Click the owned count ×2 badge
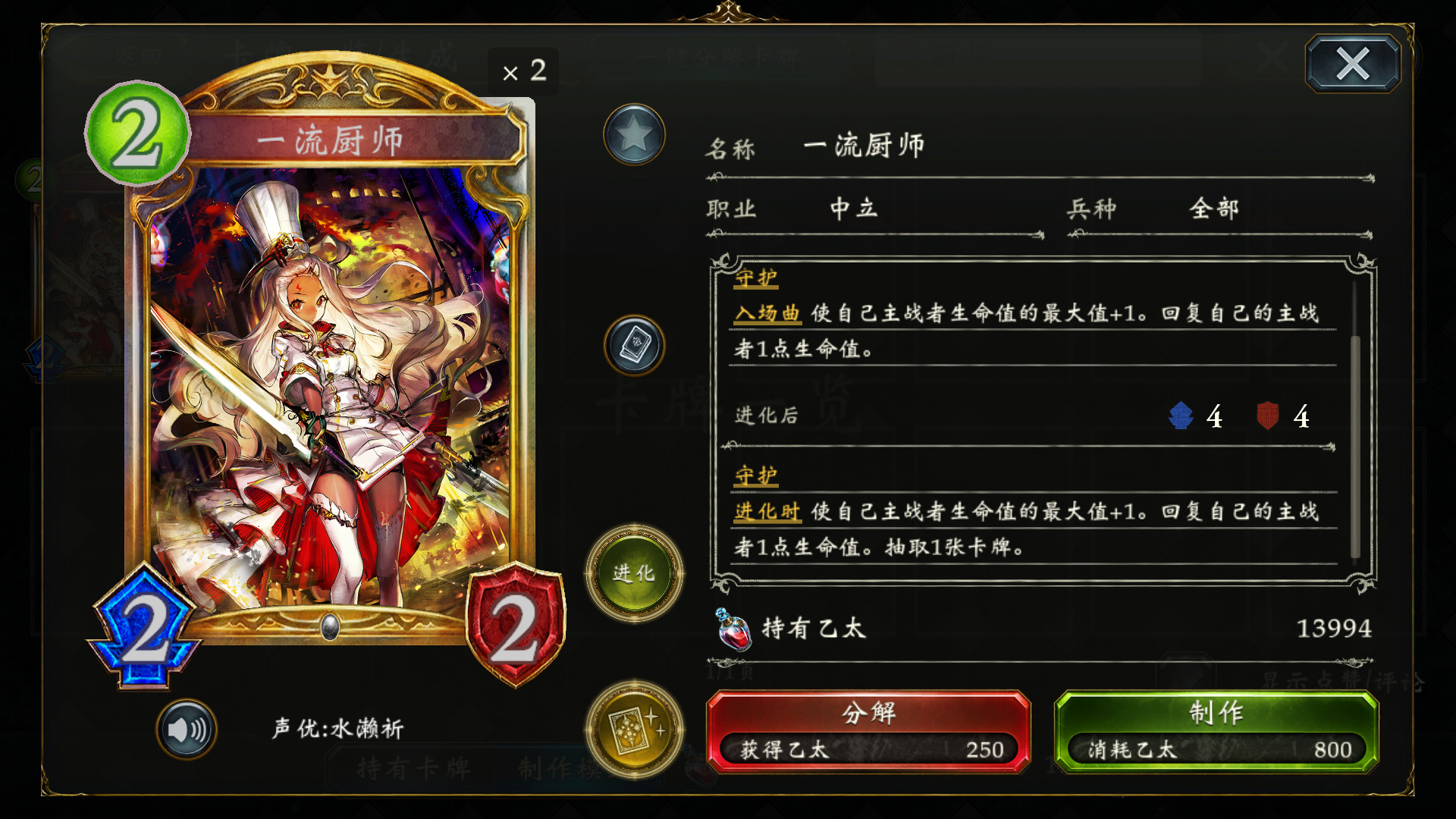This screenshot has height=819, width=1456. pyautogui.click(x=523, y=71)
